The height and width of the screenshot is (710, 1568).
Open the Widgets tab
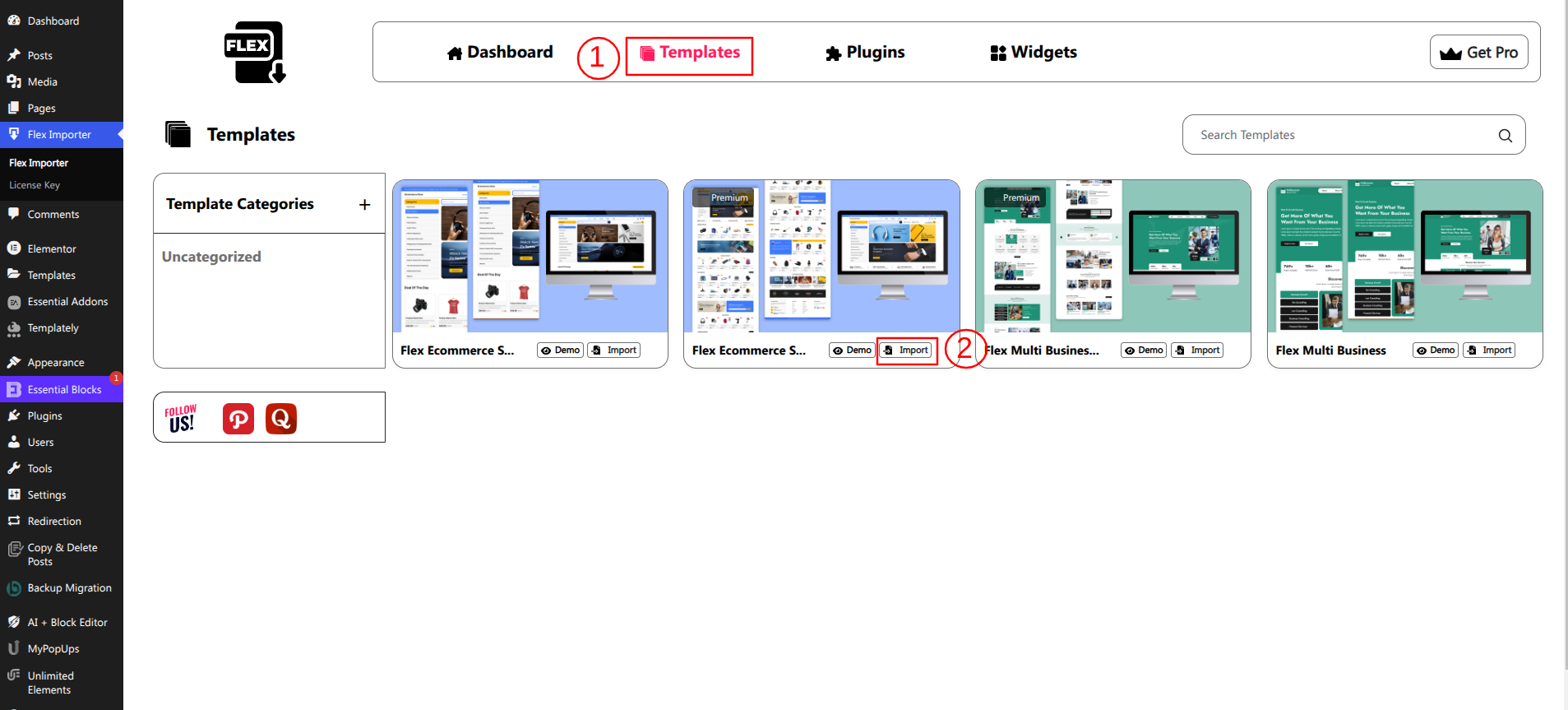click(x=1034, y=53)
